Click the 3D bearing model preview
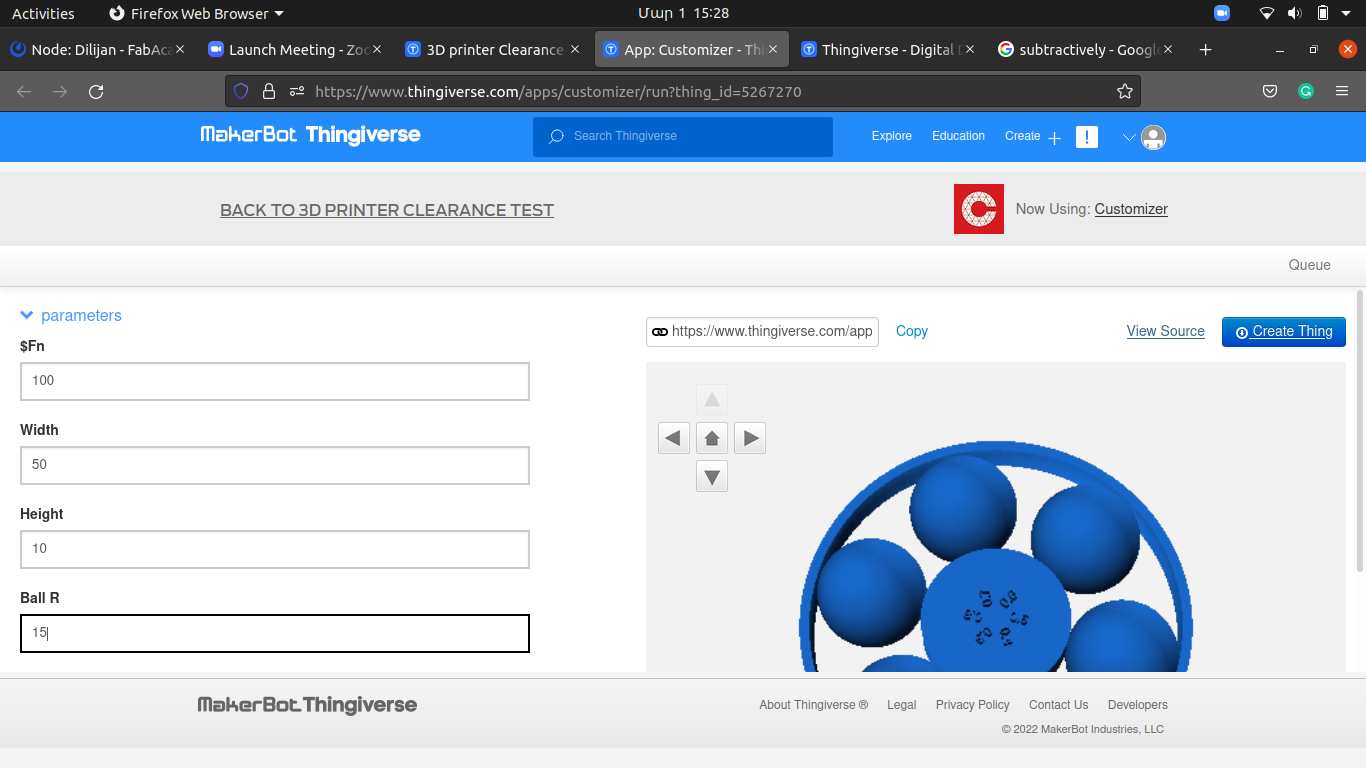1366x768 pixels. 996,556
